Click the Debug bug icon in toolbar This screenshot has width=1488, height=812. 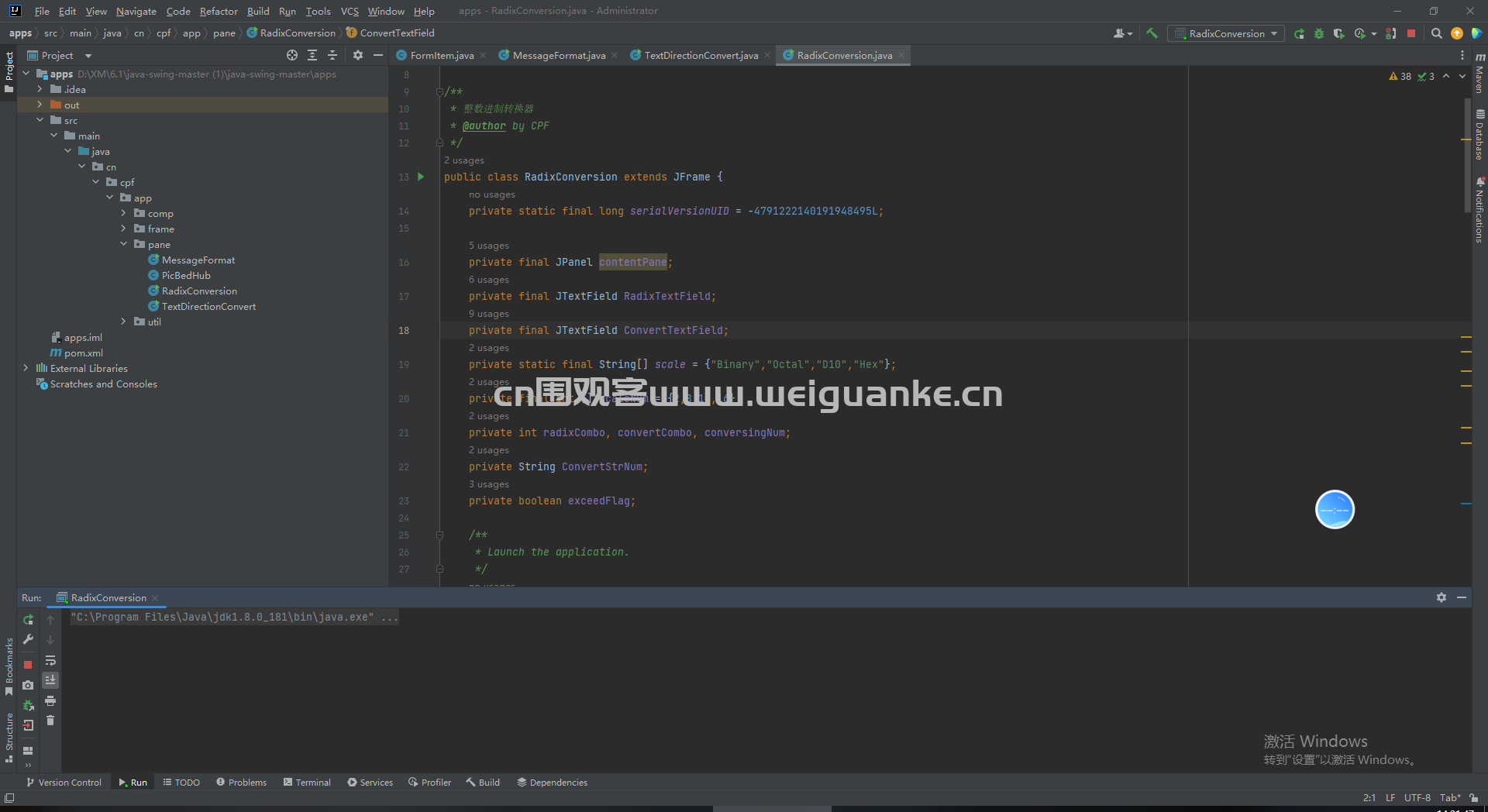pyautogui.click(x=1319, y=33)
